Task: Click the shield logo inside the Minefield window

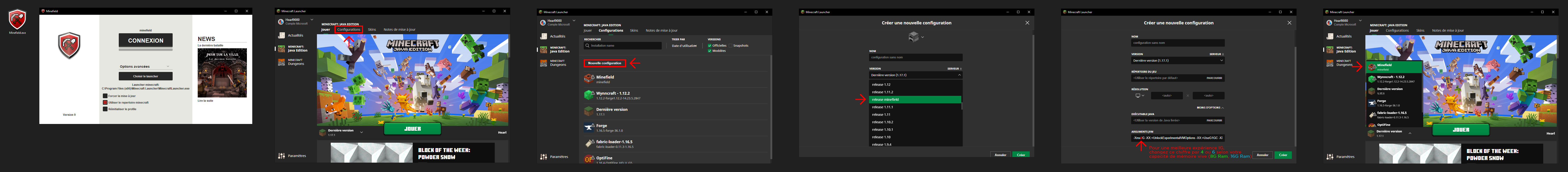Action: click(69, 46)
